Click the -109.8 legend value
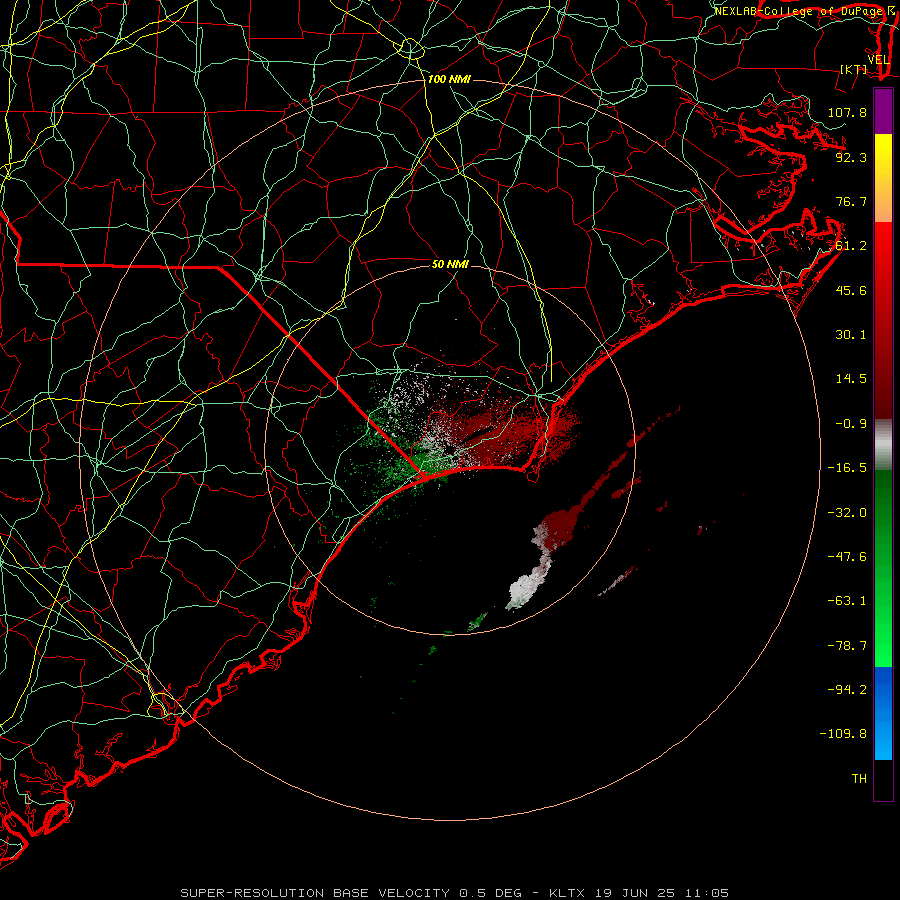Screen dimensions: 900x900 point(843,734)
